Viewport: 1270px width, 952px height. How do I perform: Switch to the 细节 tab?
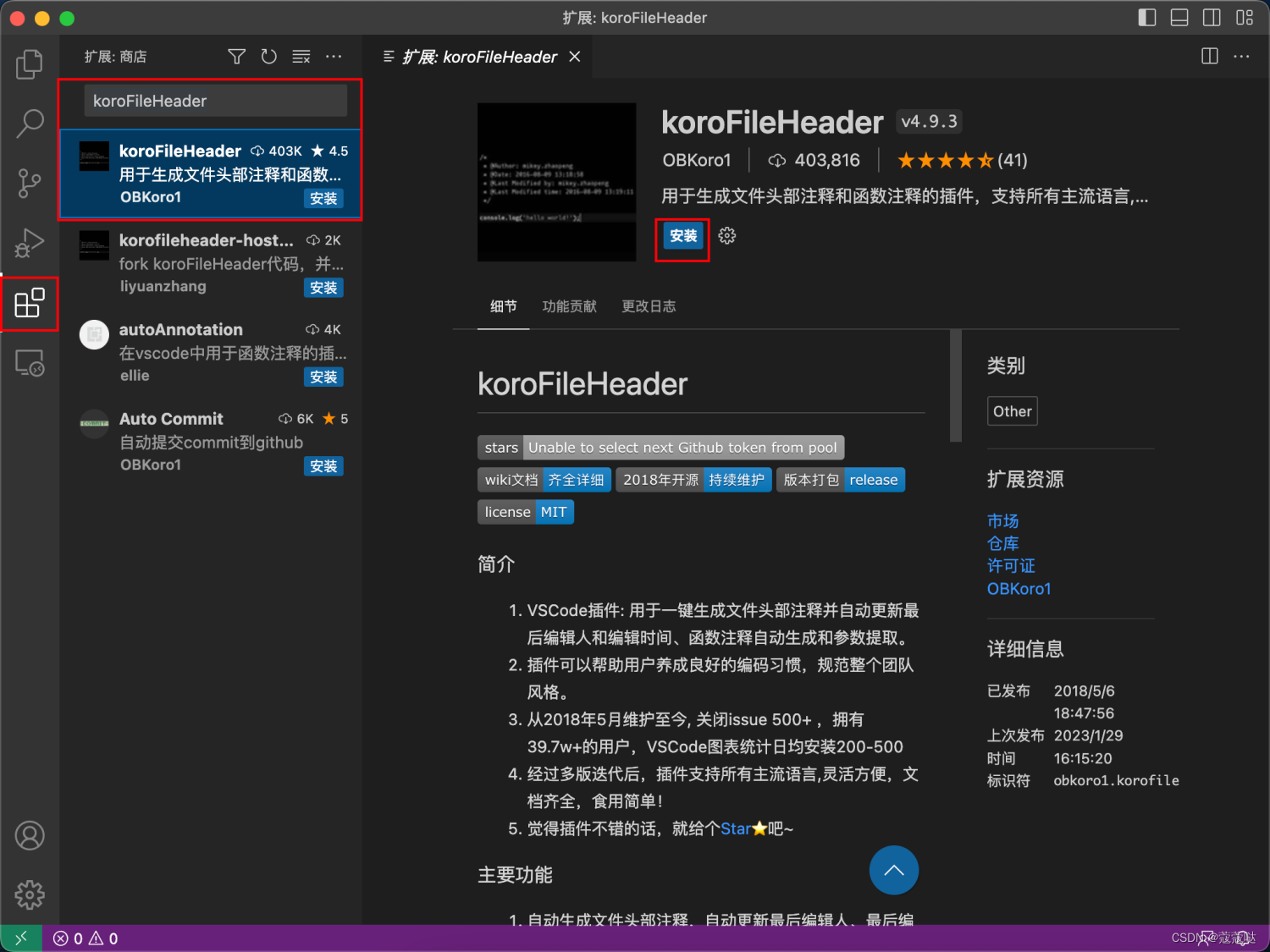point(503,306)
